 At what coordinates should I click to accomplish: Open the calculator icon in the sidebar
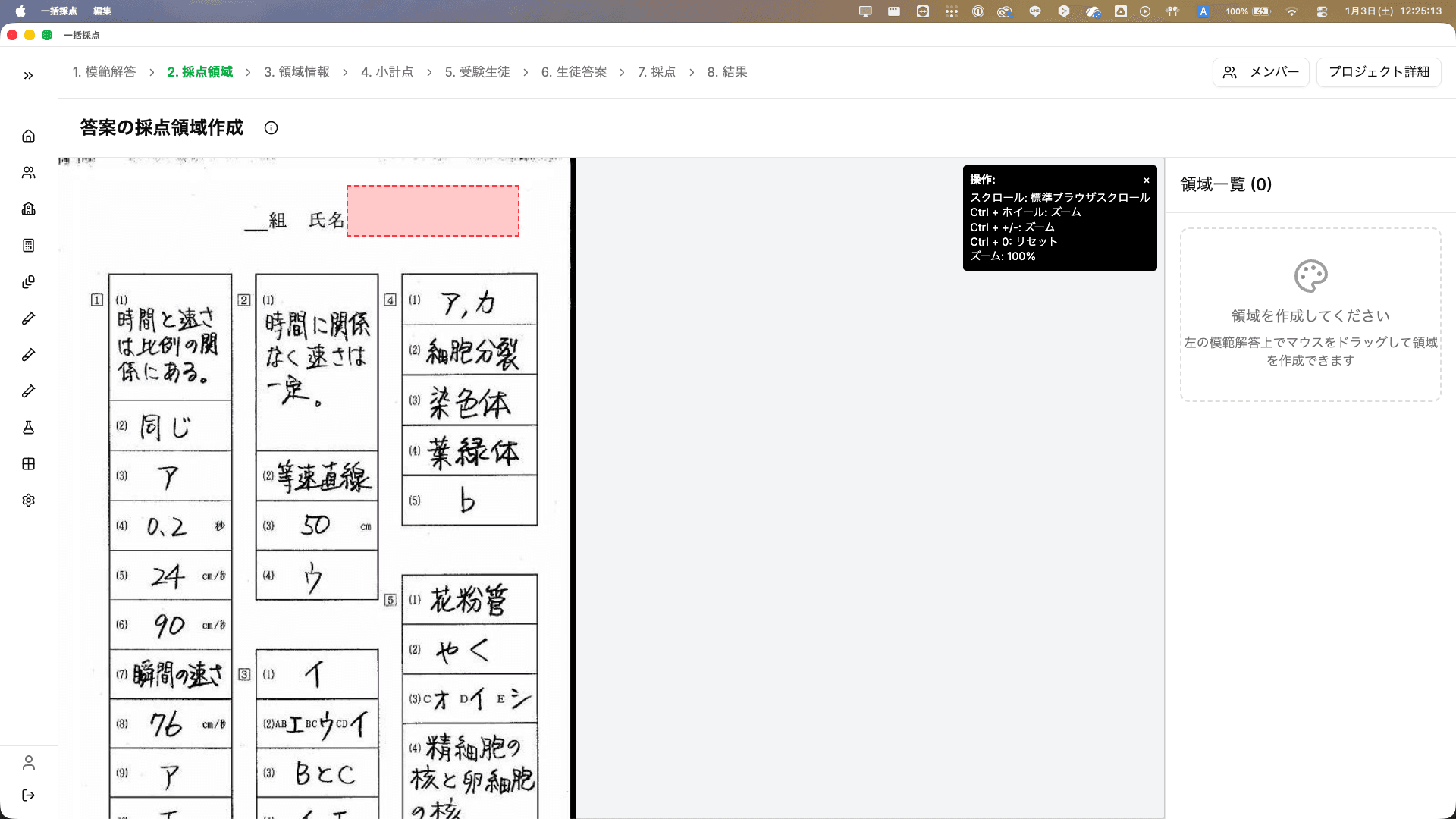pyautogui.click(x=28, y=245)
